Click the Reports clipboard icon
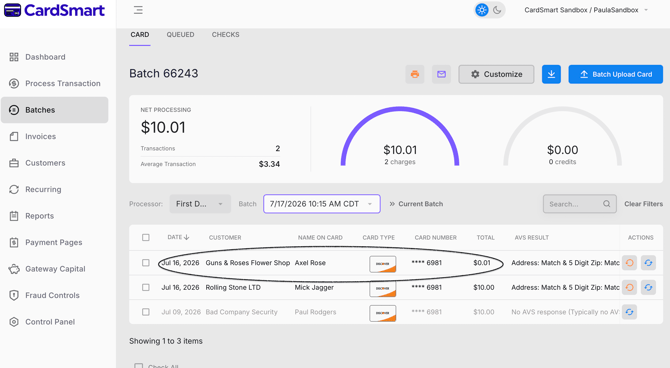 14,216
